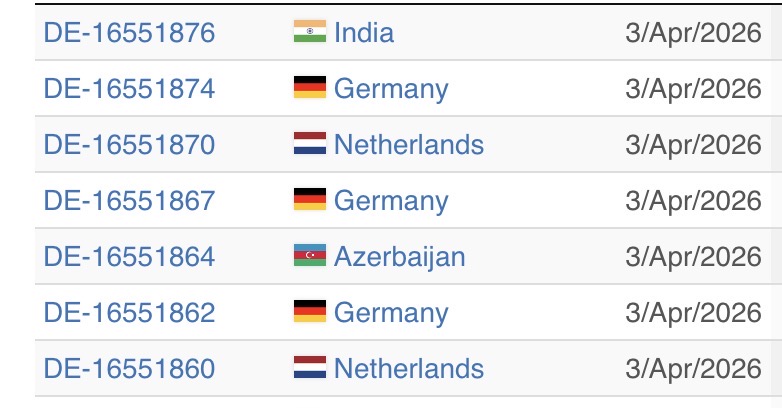782x408 pixels.
Task: Open the DE-16551862 ID link
Action: [x=129, y=312]
